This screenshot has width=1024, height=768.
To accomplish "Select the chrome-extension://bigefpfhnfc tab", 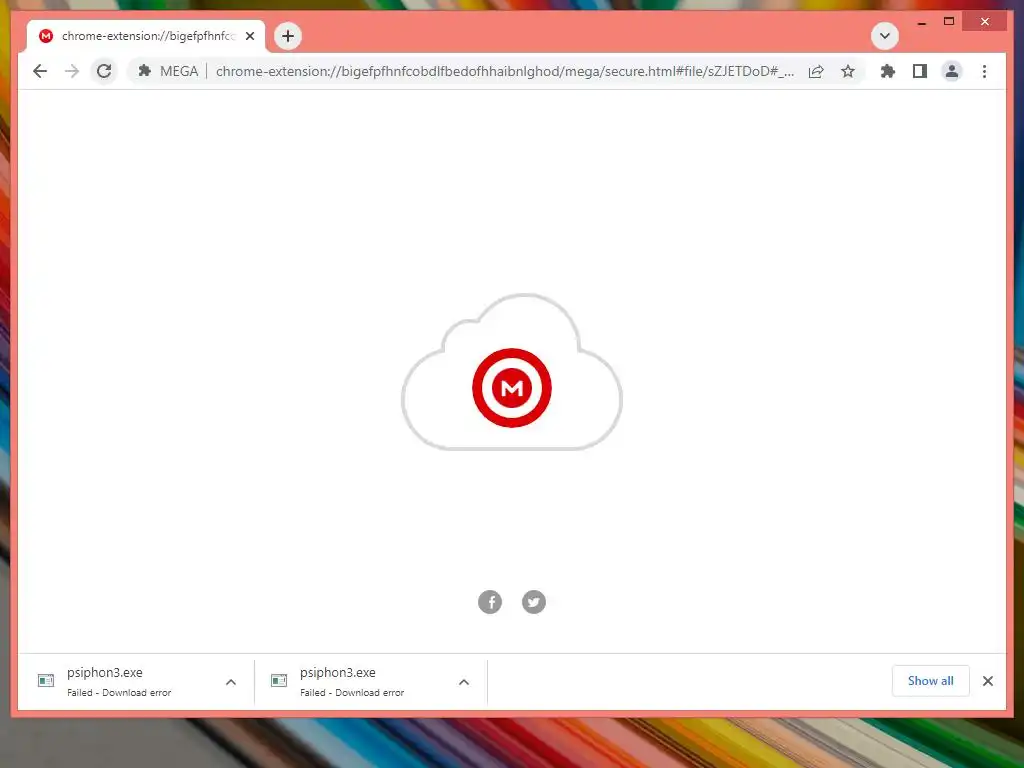I will click(x=146, y=36).
